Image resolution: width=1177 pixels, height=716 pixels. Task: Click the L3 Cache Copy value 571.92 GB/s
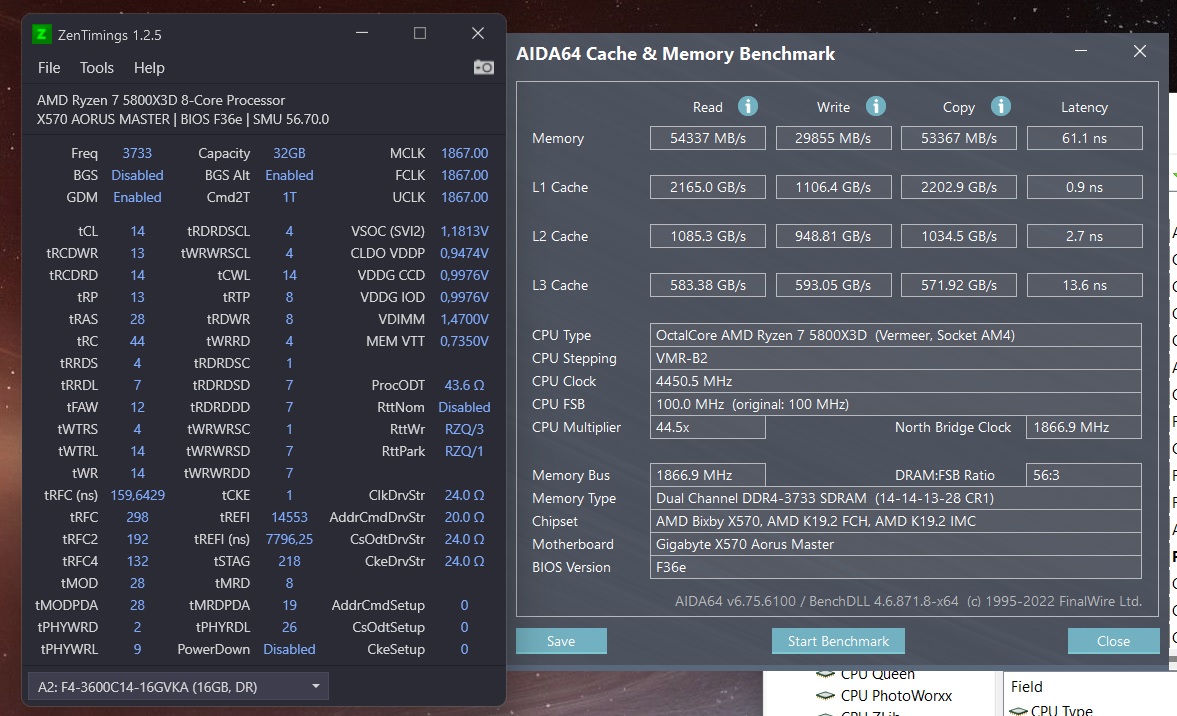tap(959, 285)
